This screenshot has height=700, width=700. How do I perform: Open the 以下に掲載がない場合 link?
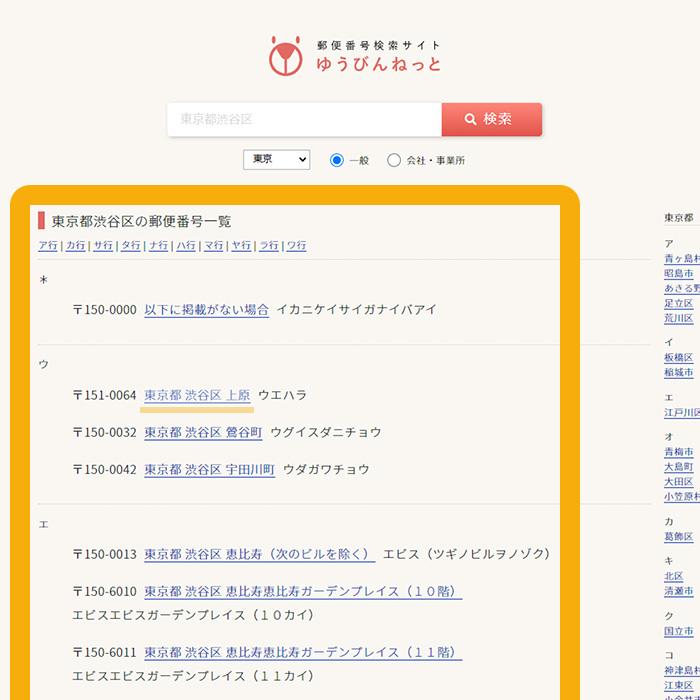coord(206,310)
